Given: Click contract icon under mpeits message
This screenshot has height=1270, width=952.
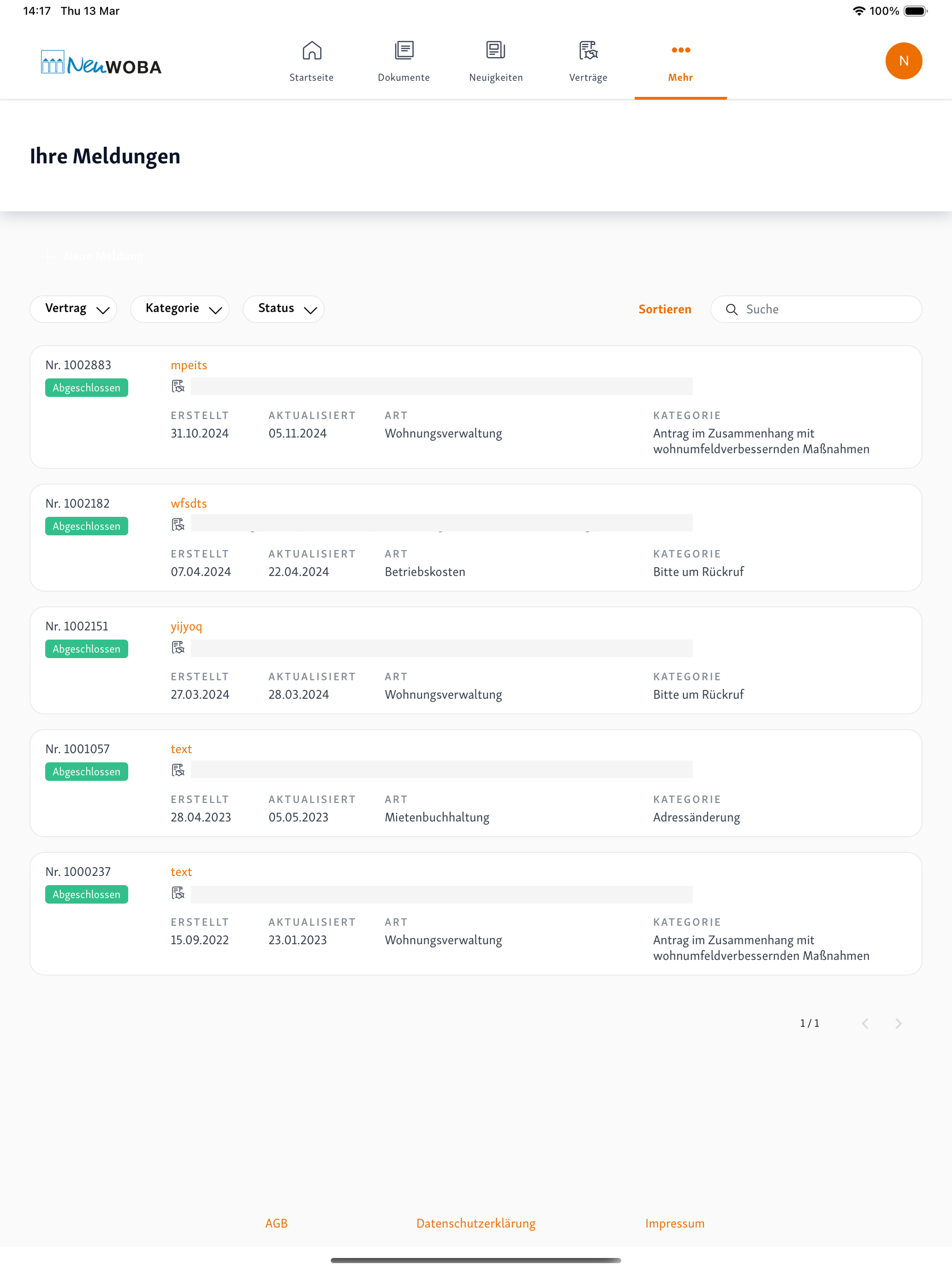Looking at the screenshot, I should click(178, 386).
